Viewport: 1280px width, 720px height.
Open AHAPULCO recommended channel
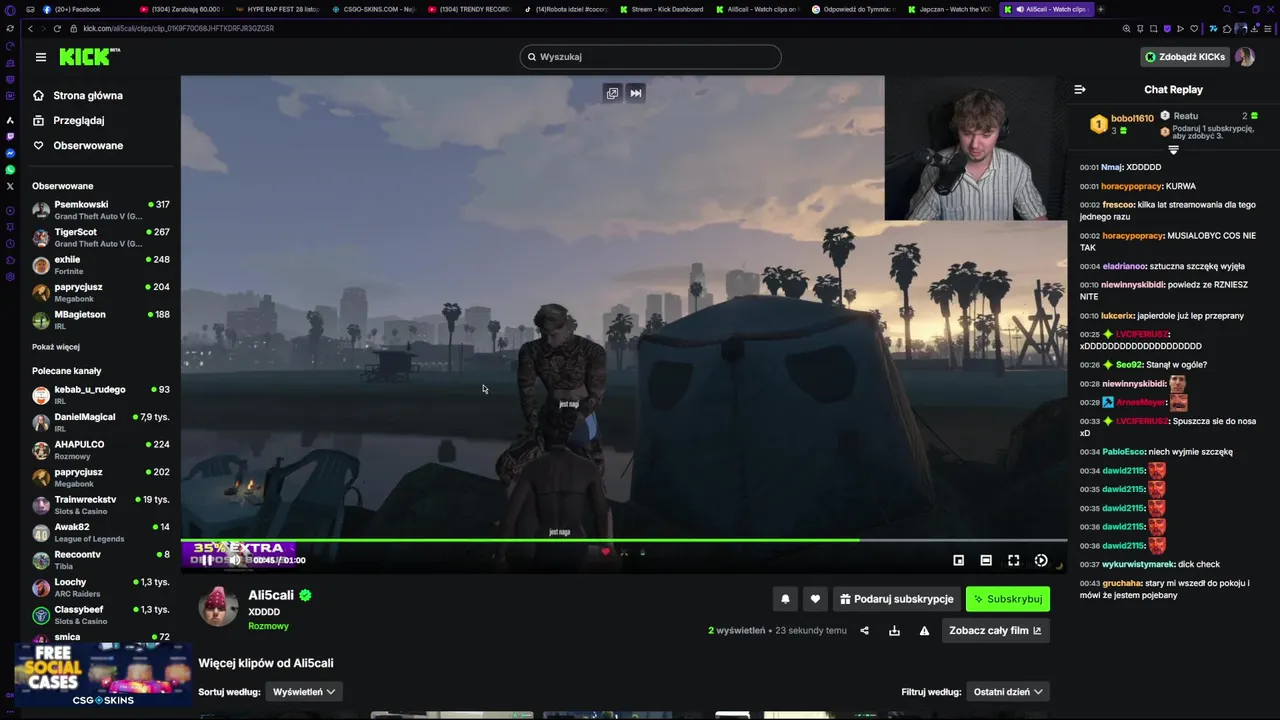tap(100, 450)
